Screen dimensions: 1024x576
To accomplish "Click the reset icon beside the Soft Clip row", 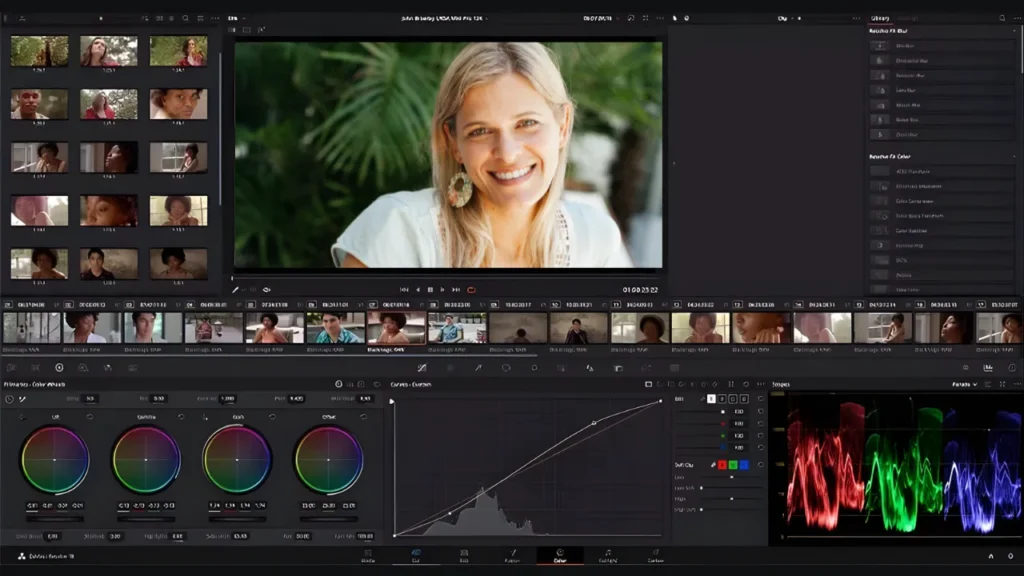I will (761, 465).
